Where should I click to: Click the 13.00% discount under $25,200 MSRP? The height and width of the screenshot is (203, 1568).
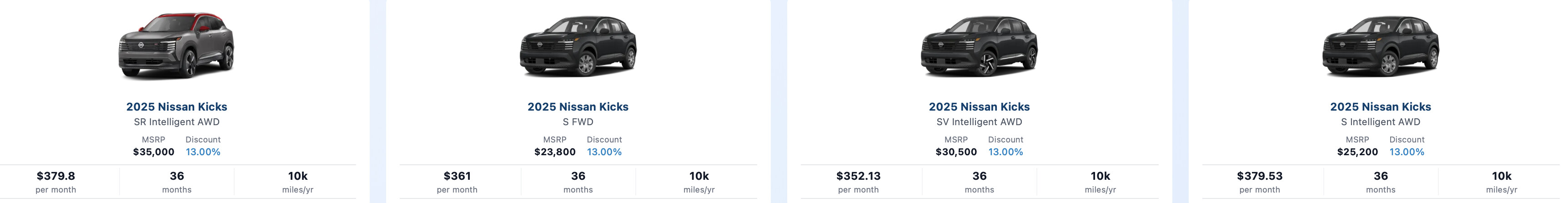[x=1406, y=152]
